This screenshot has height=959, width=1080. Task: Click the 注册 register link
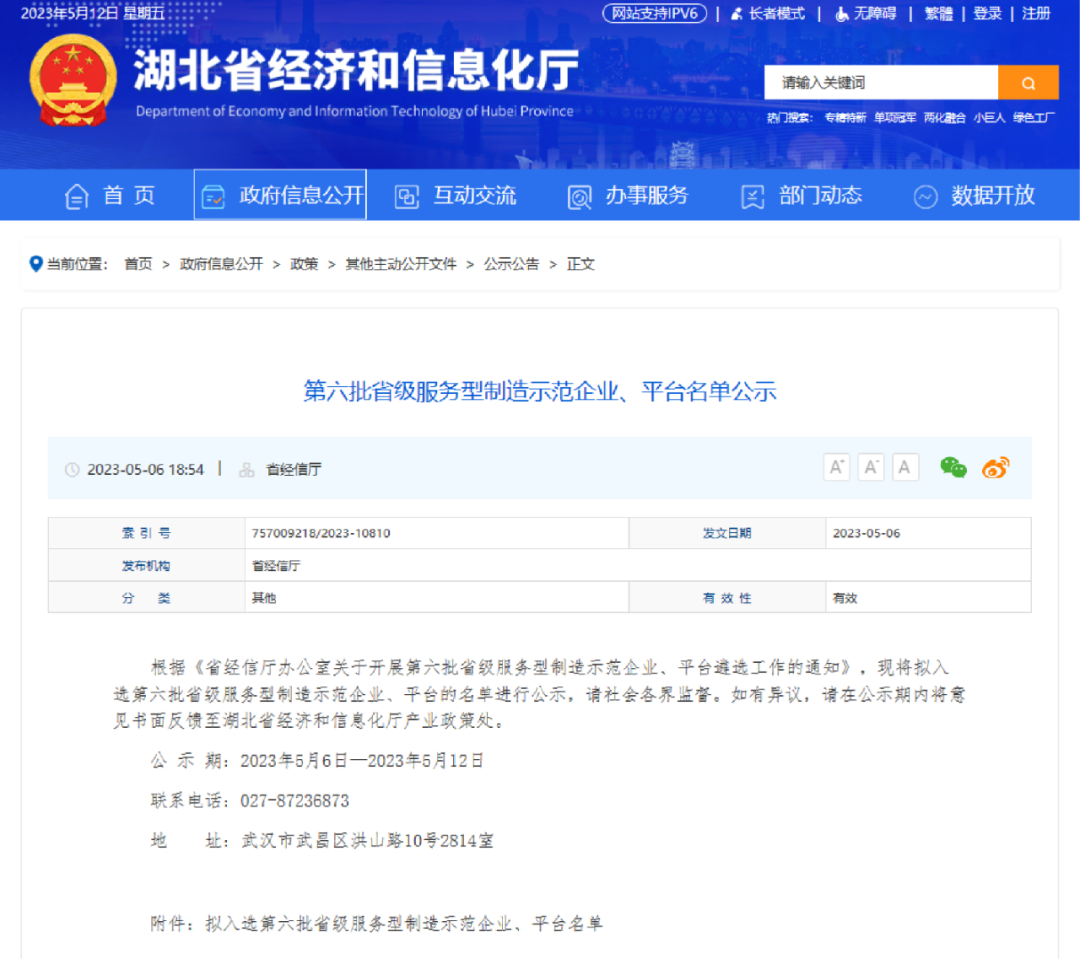(1036, 13)
